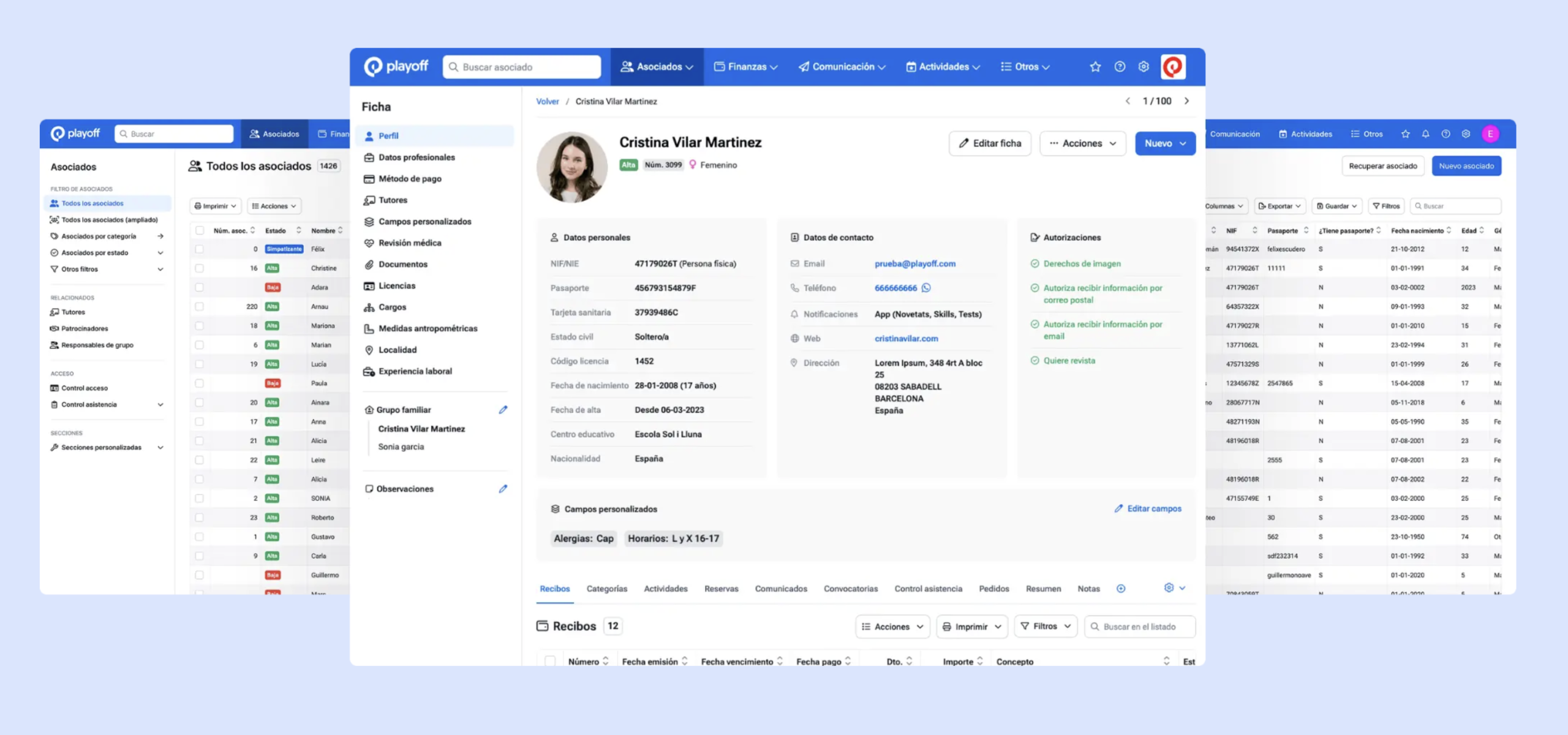Click notification bell icon in right header

1425,134
